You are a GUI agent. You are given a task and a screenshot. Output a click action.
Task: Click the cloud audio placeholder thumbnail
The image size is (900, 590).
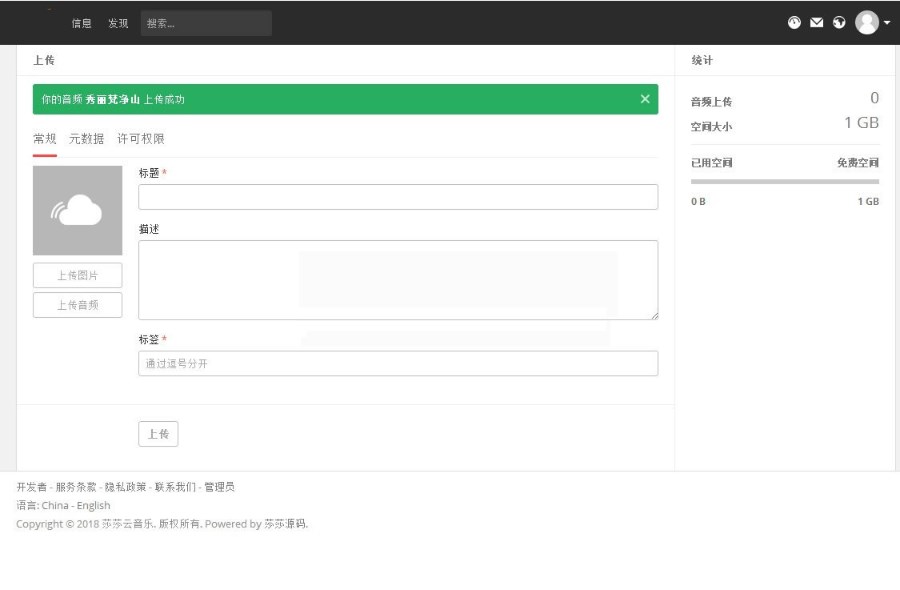click(x=78, y=210)
